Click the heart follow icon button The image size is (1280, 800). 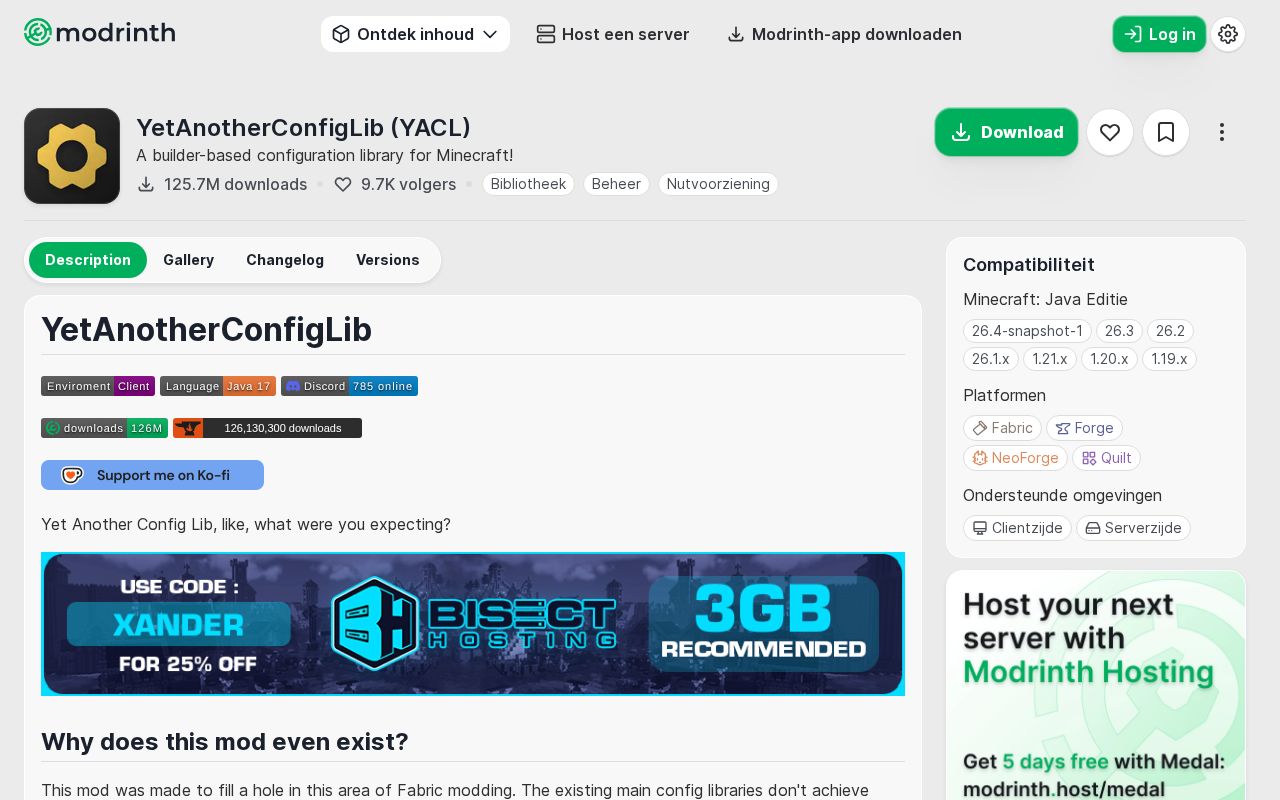point(1110,132)
